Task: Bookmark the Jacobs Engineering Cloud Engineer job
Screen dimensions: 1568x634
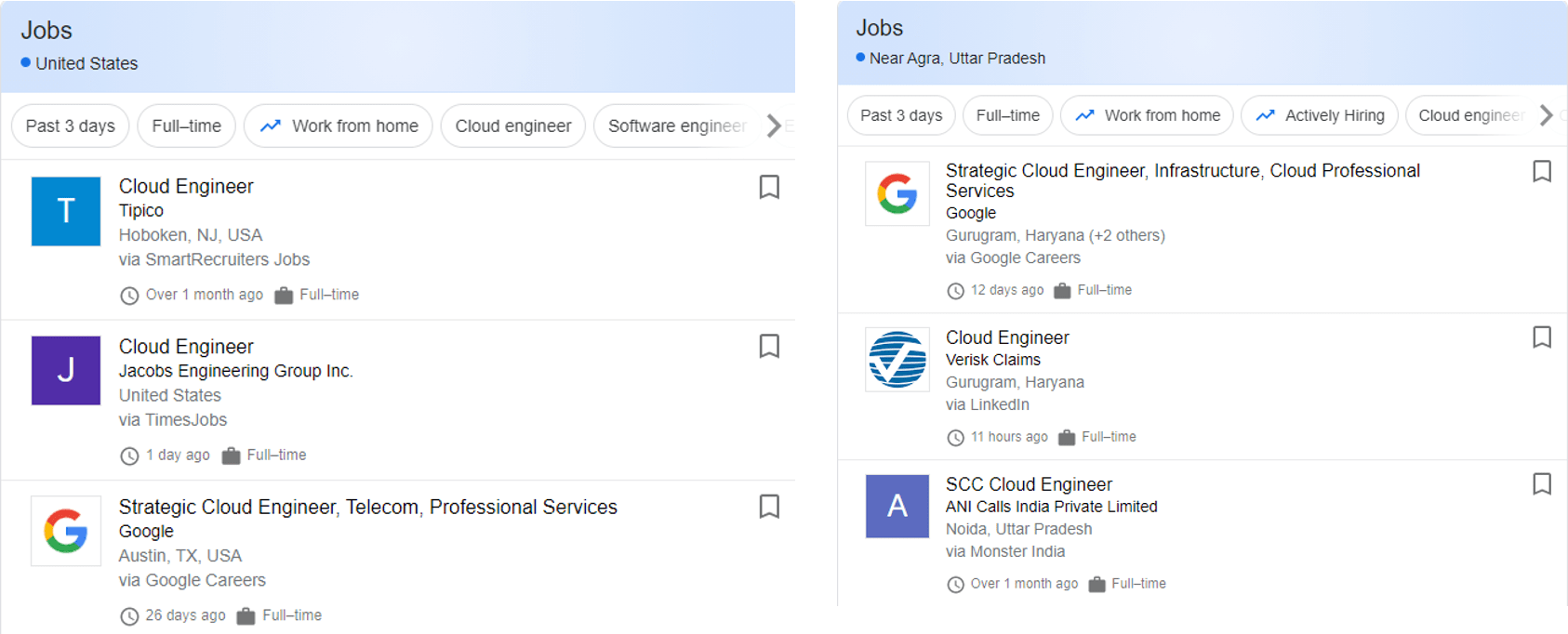Action: [769, 346]
